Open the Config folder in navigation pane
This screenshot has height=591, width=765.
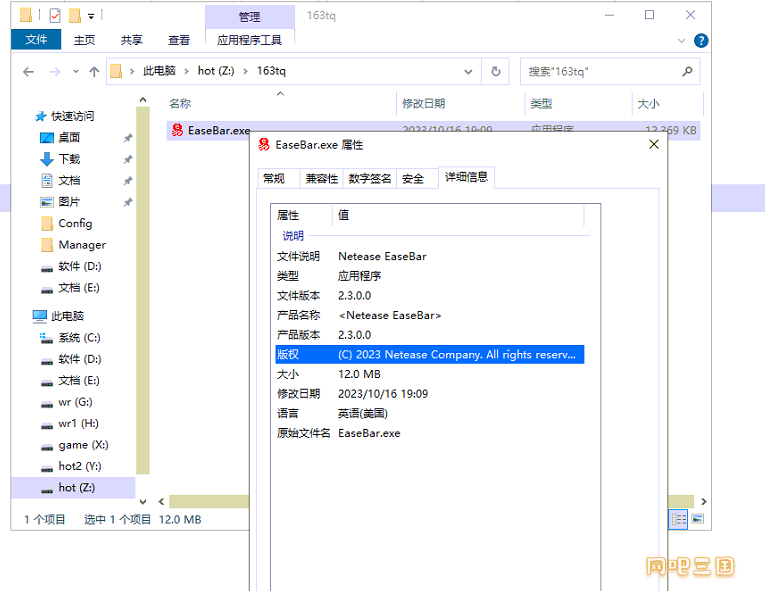[75, 224]
